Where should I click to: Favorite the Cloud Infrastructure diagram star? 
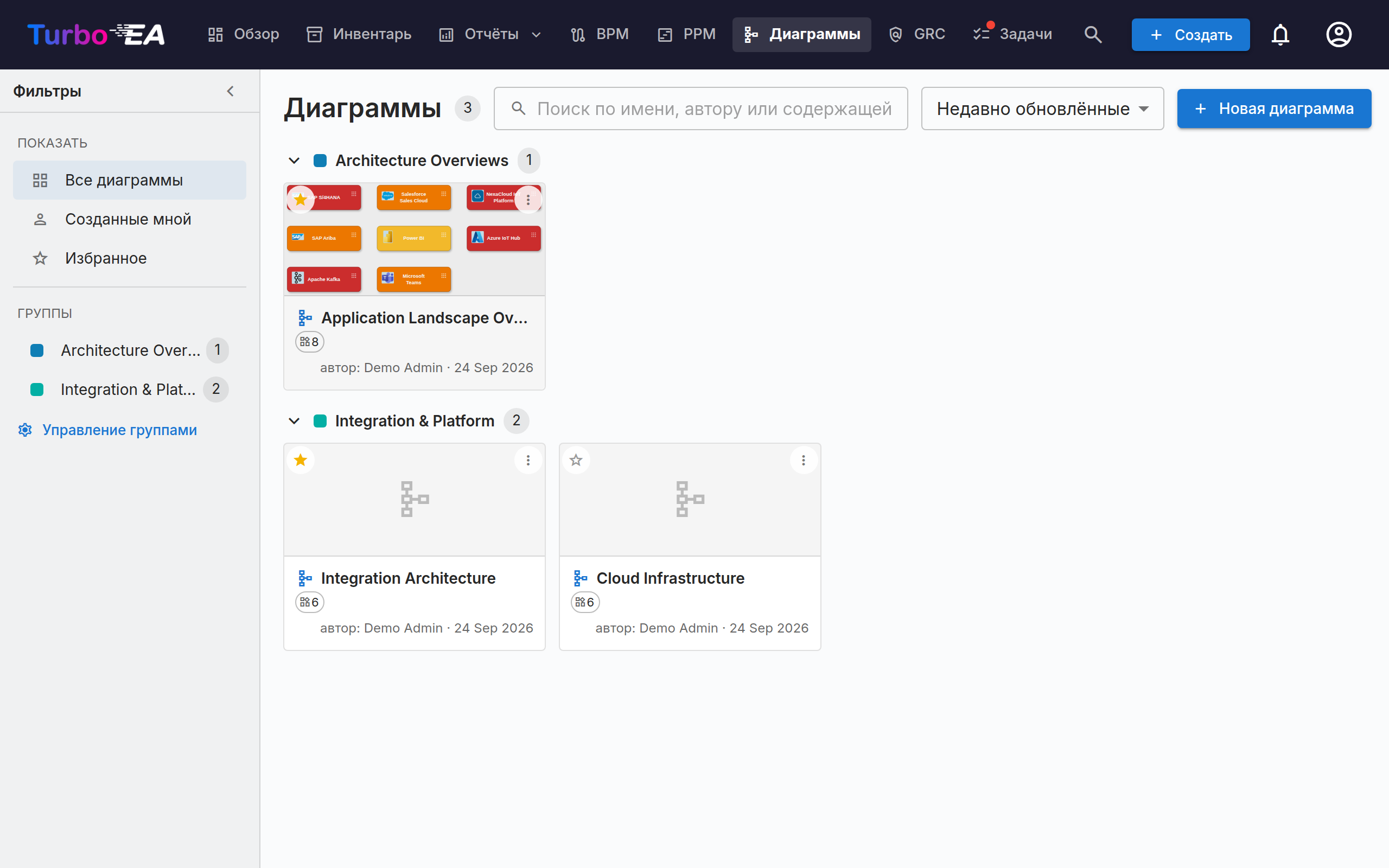pyautogui.click(x=576, y=460)
